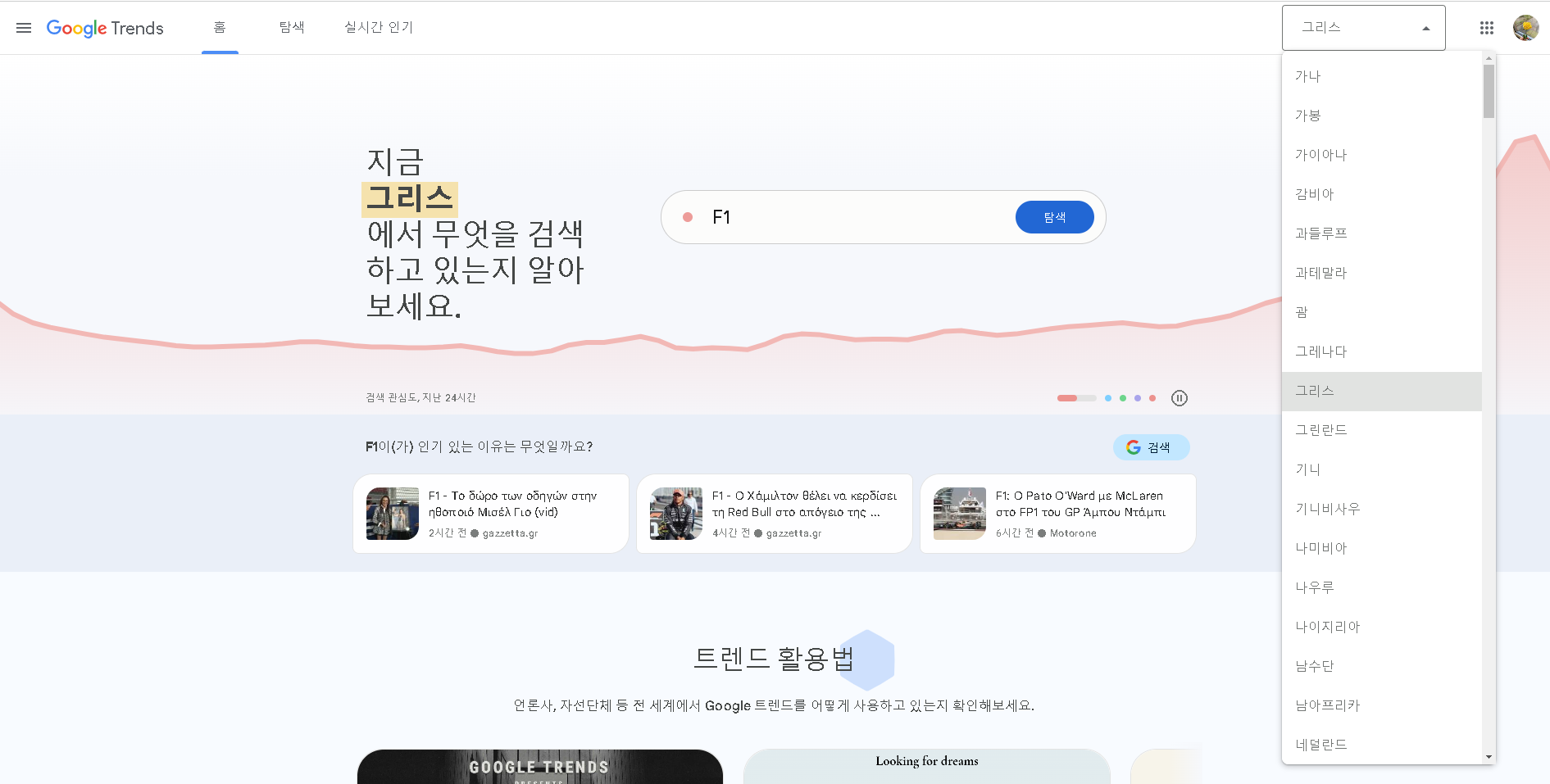Open the Pato O'Ward McLaren article

click(x=1058, y=514)
